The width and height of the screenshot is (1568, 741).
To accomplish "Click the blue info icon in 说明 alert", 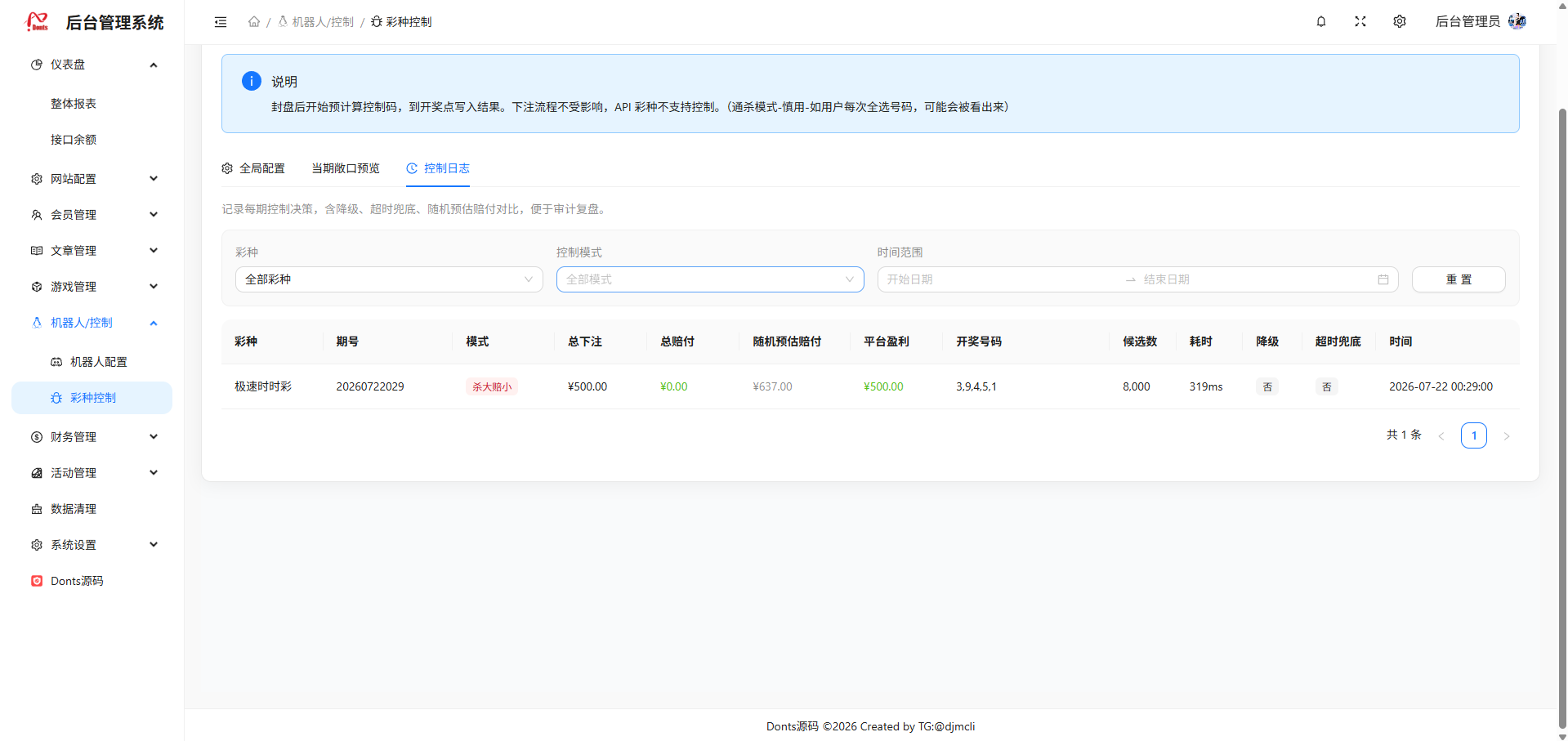I will coord(252,81).
